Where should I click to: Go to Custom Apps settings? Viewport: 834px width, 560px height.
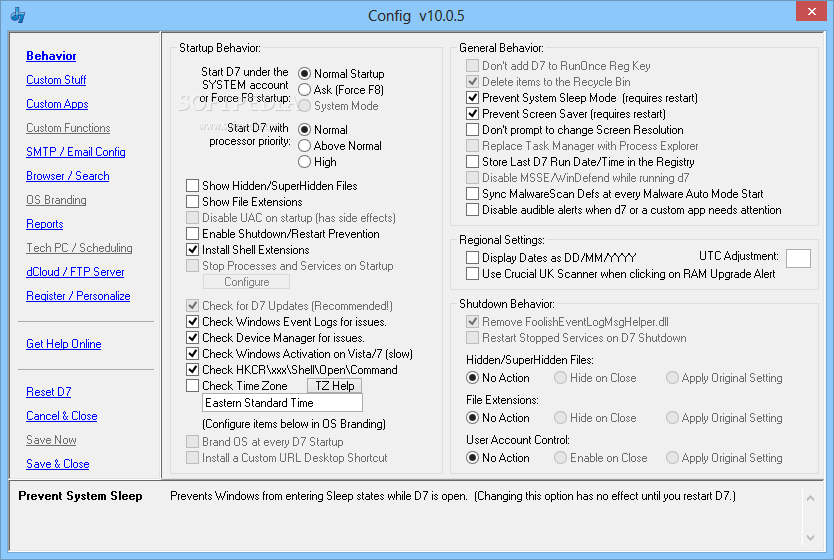(x=57, y=104)
